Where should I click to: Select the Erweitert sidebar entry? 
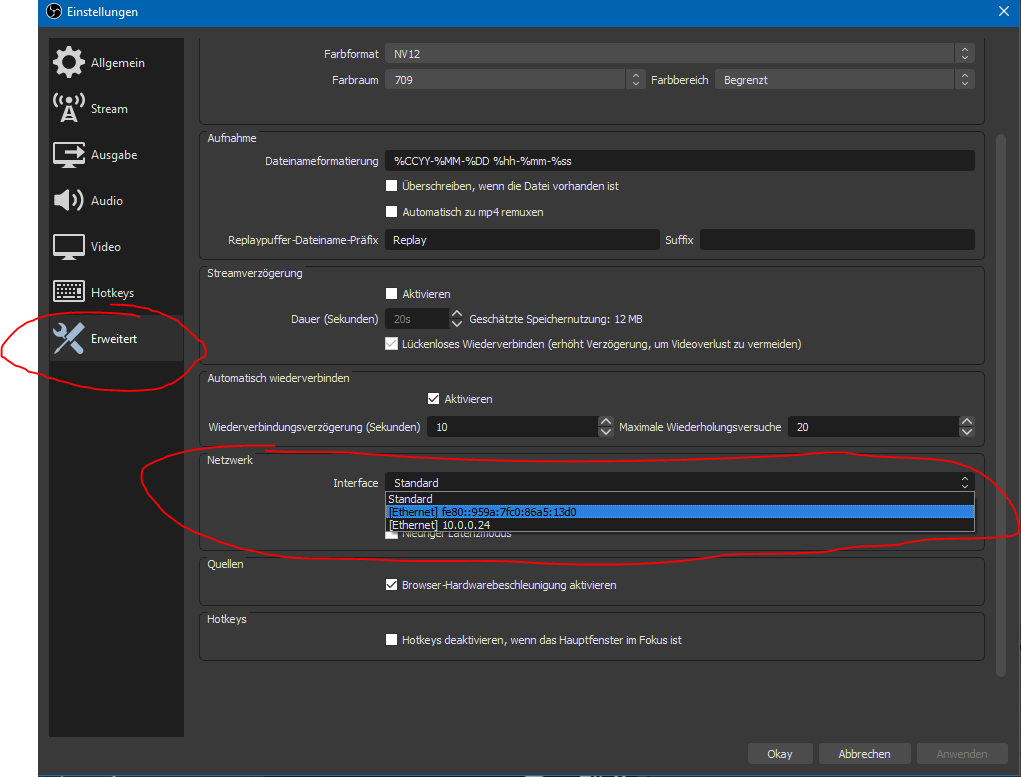(x=117, y=339)
